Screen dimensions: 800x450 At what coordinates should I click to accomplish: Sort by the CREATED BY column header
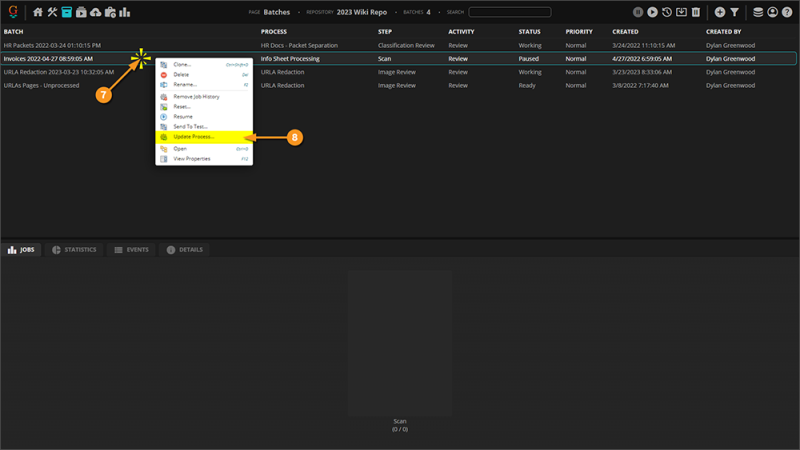click(723, 32)
